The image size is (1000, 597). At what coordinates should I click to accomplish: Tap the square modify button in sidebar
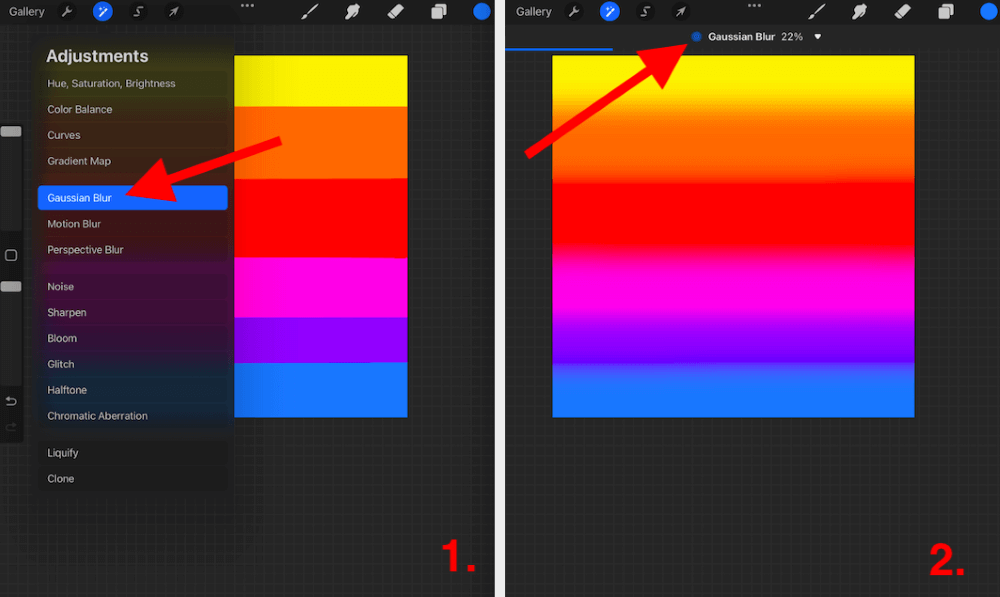click(11, 255)
